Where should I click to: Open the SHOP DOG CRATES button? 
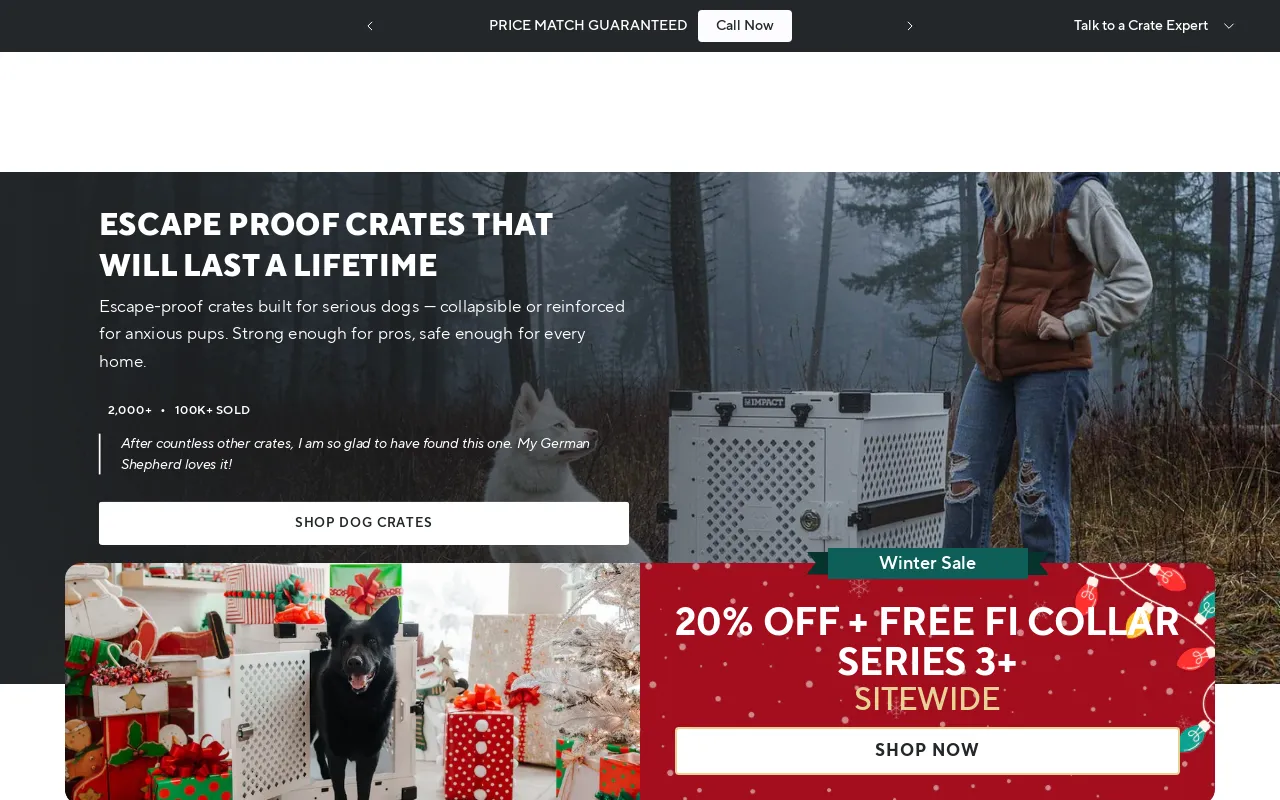click(x=364, y=523)
